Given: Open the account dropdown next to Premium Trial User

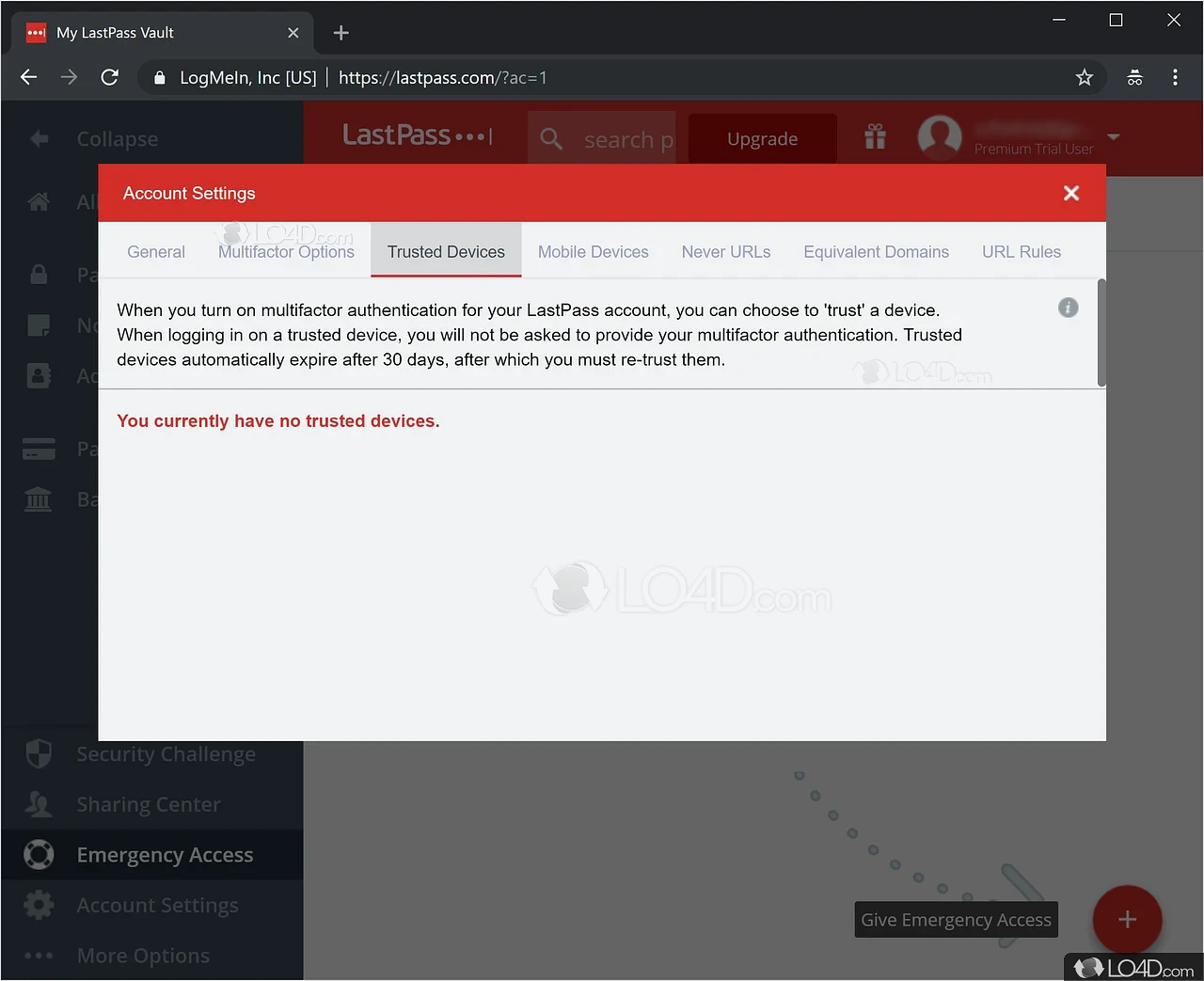Looking at the screenshot, I should coord(1114,138).
